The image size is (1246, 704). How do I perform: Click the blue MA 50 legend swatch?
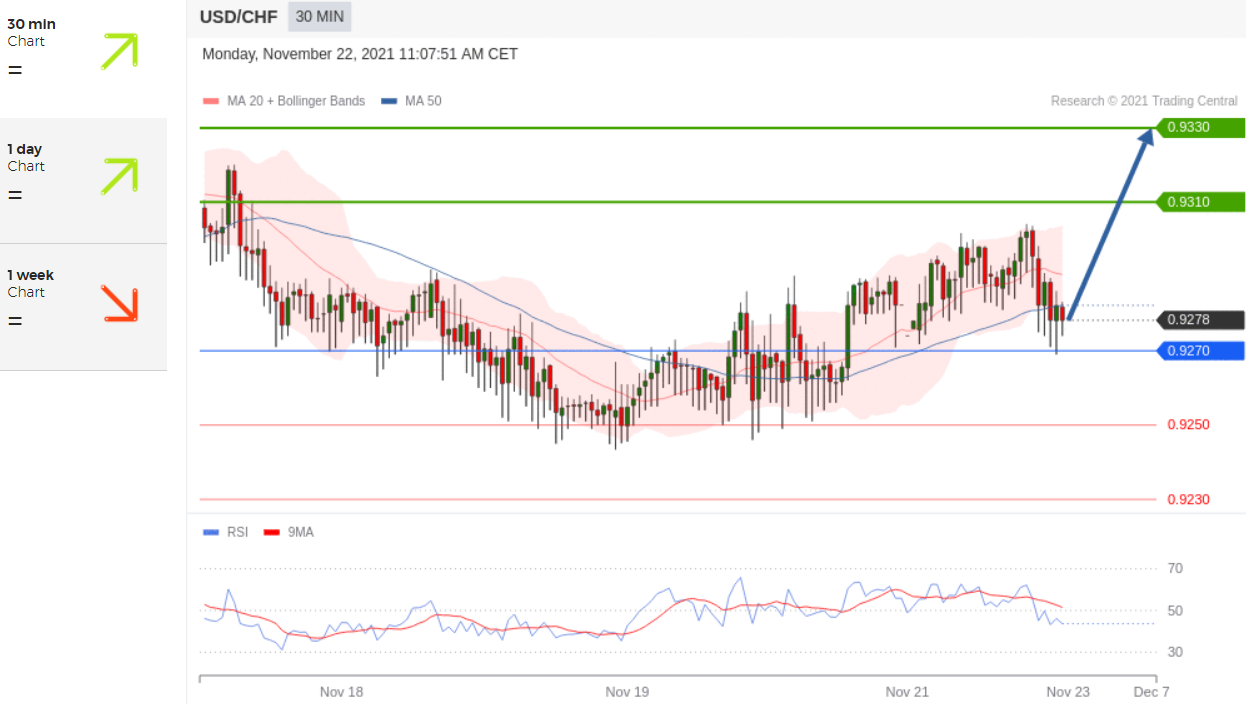(x=389, y=101)
